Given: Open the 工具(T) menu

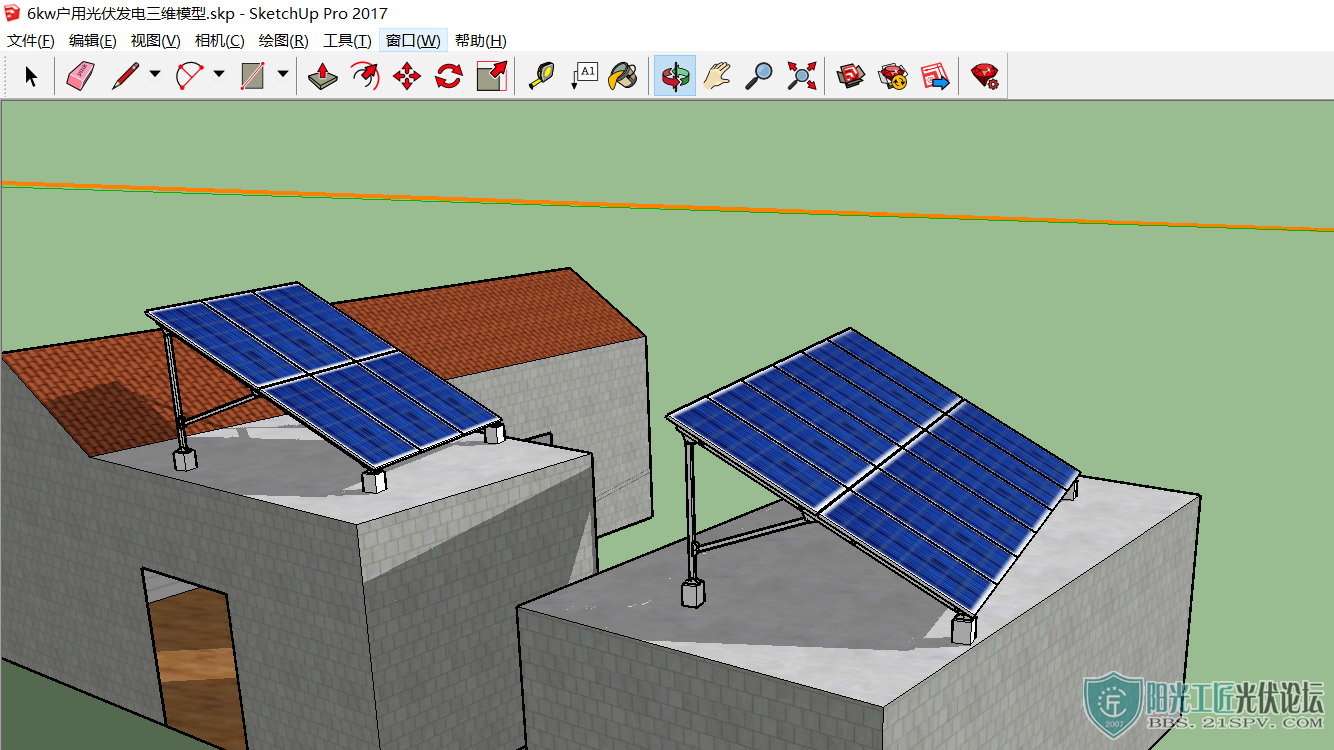Looking at the screenshot, I should 348,41.
